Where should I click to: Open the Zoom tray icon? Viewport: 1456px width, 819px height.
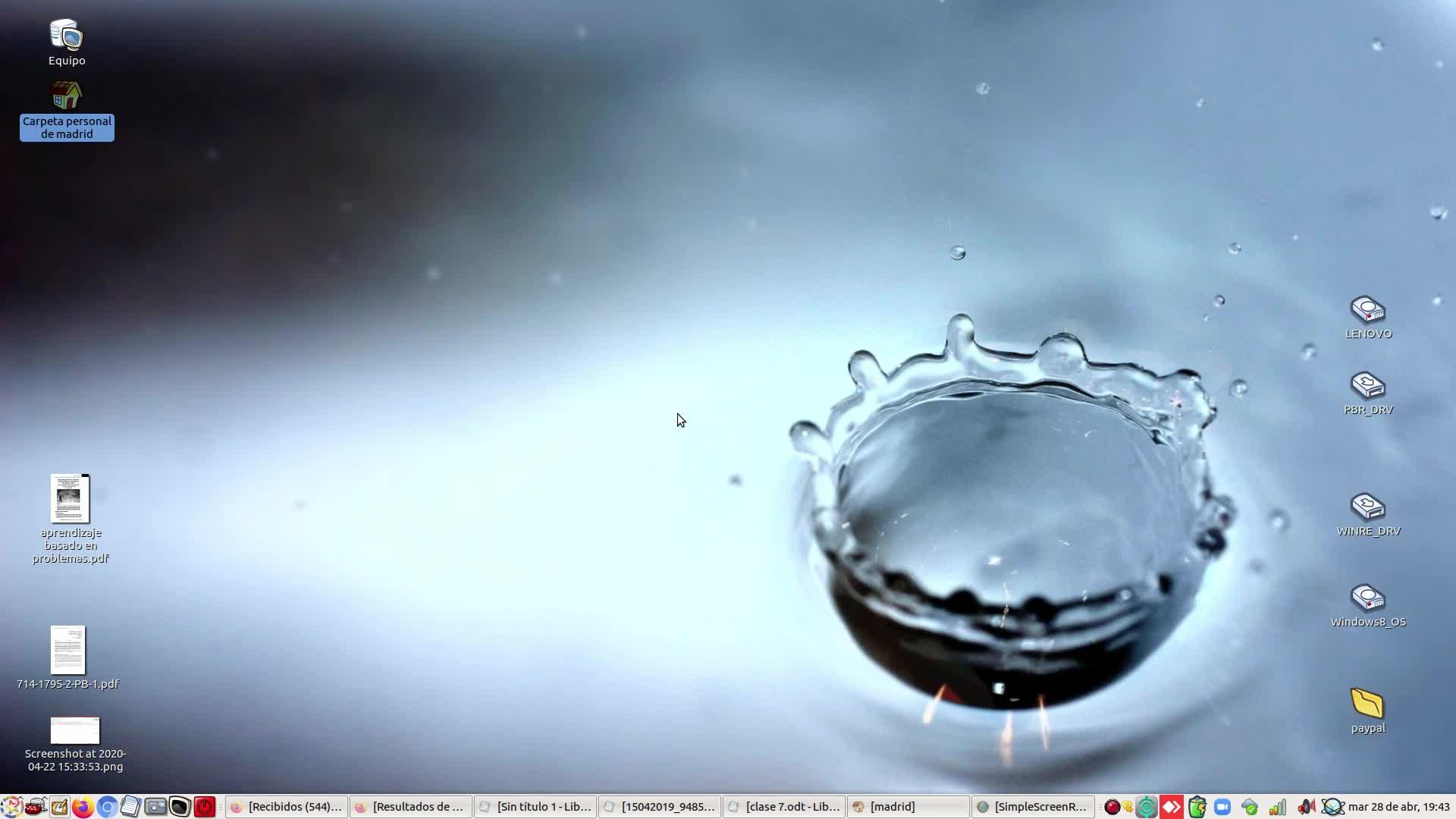click(1222, 807)
